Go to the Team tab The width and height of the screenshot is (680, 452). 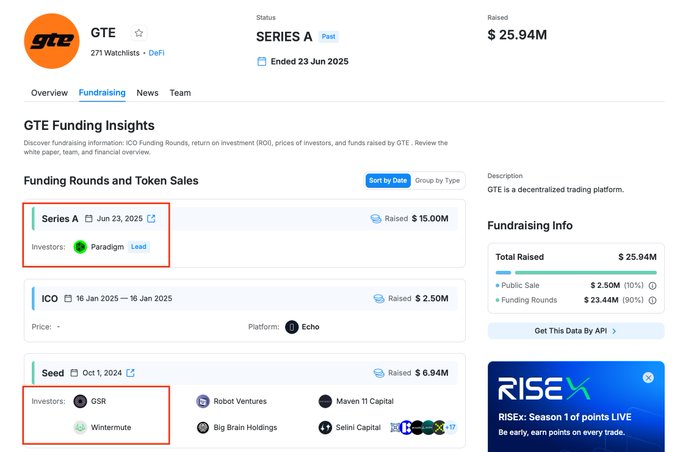point(180,93)
